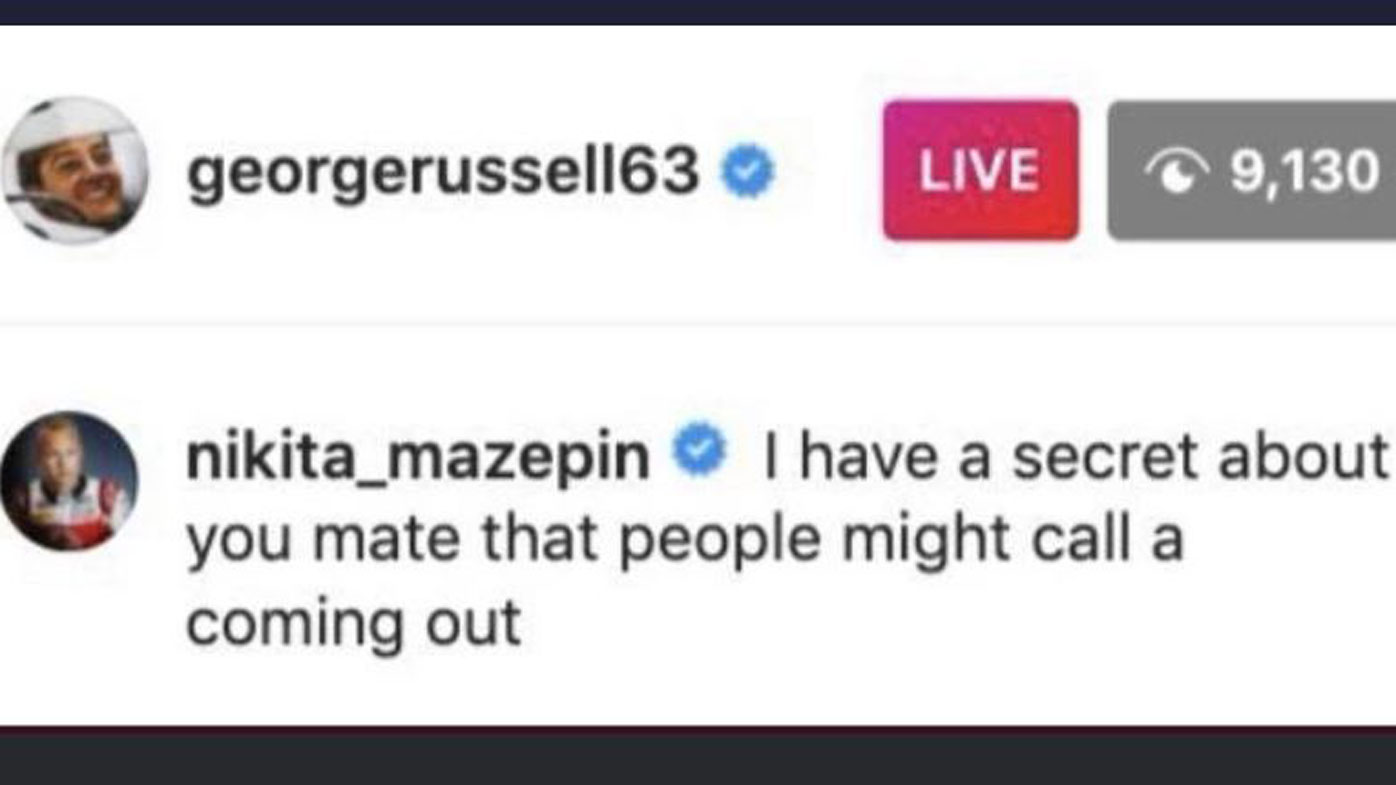1396x785 pixels.
Task: Click verified badge beside georgerussell63
Action: [x=747, y=171]
